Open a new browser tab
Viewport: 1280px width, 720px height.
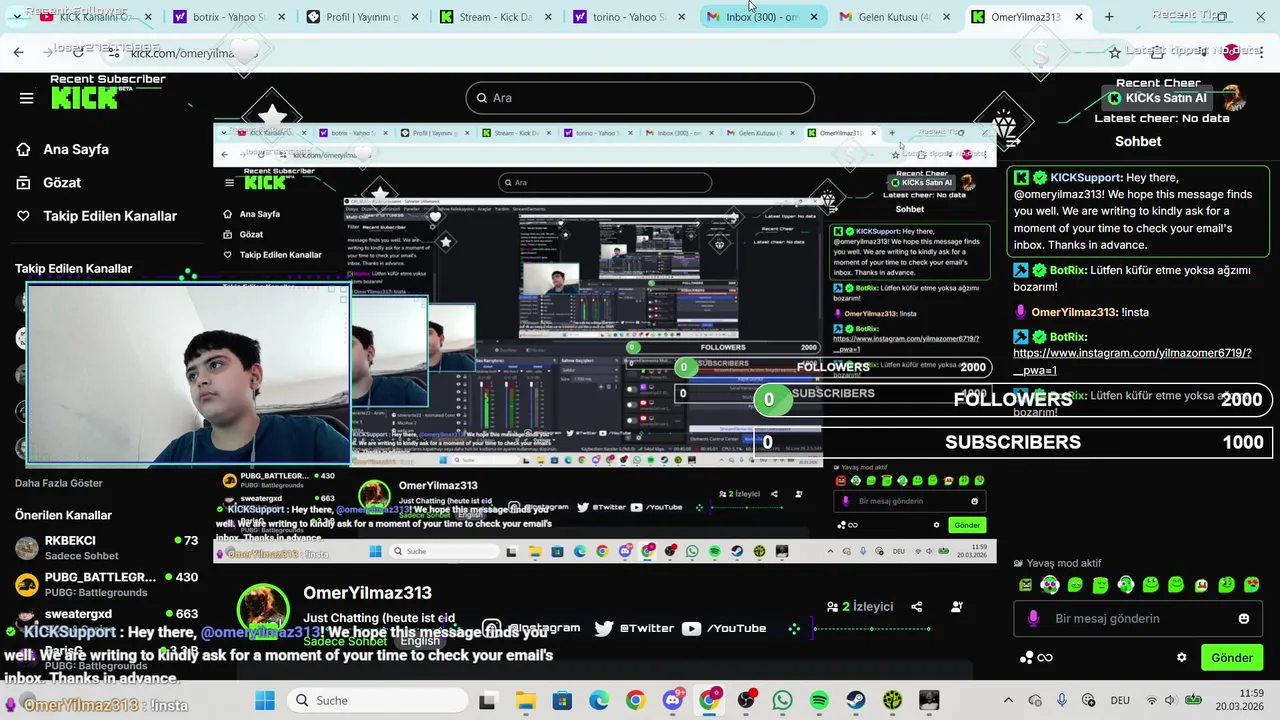click(1109, 17)
